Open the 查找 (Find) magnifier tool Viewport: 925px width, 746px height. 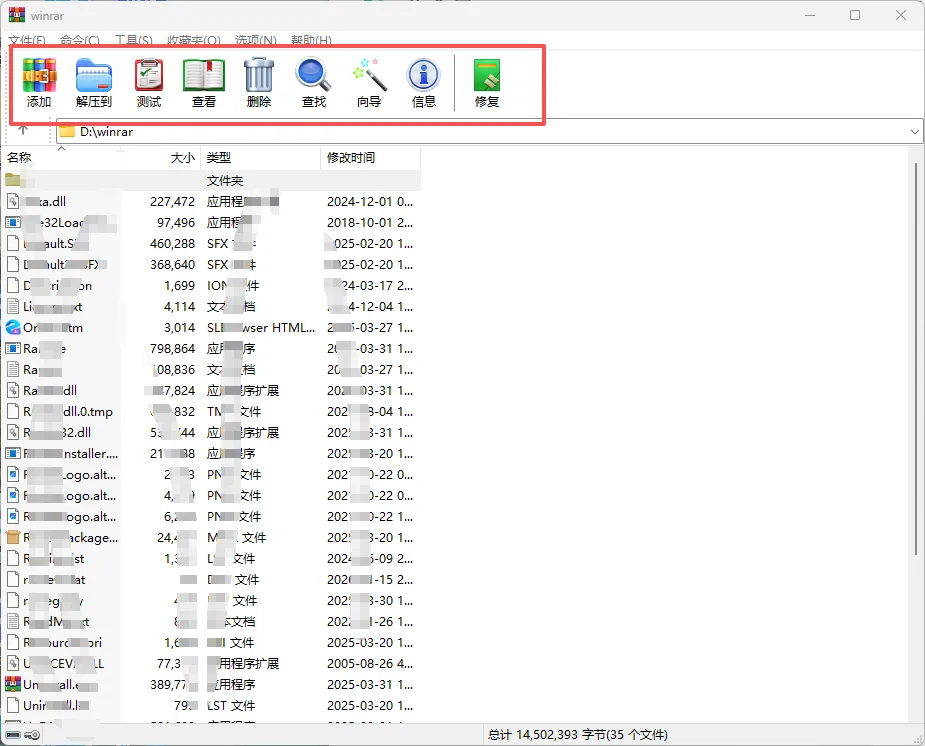(x=313, y=83)
